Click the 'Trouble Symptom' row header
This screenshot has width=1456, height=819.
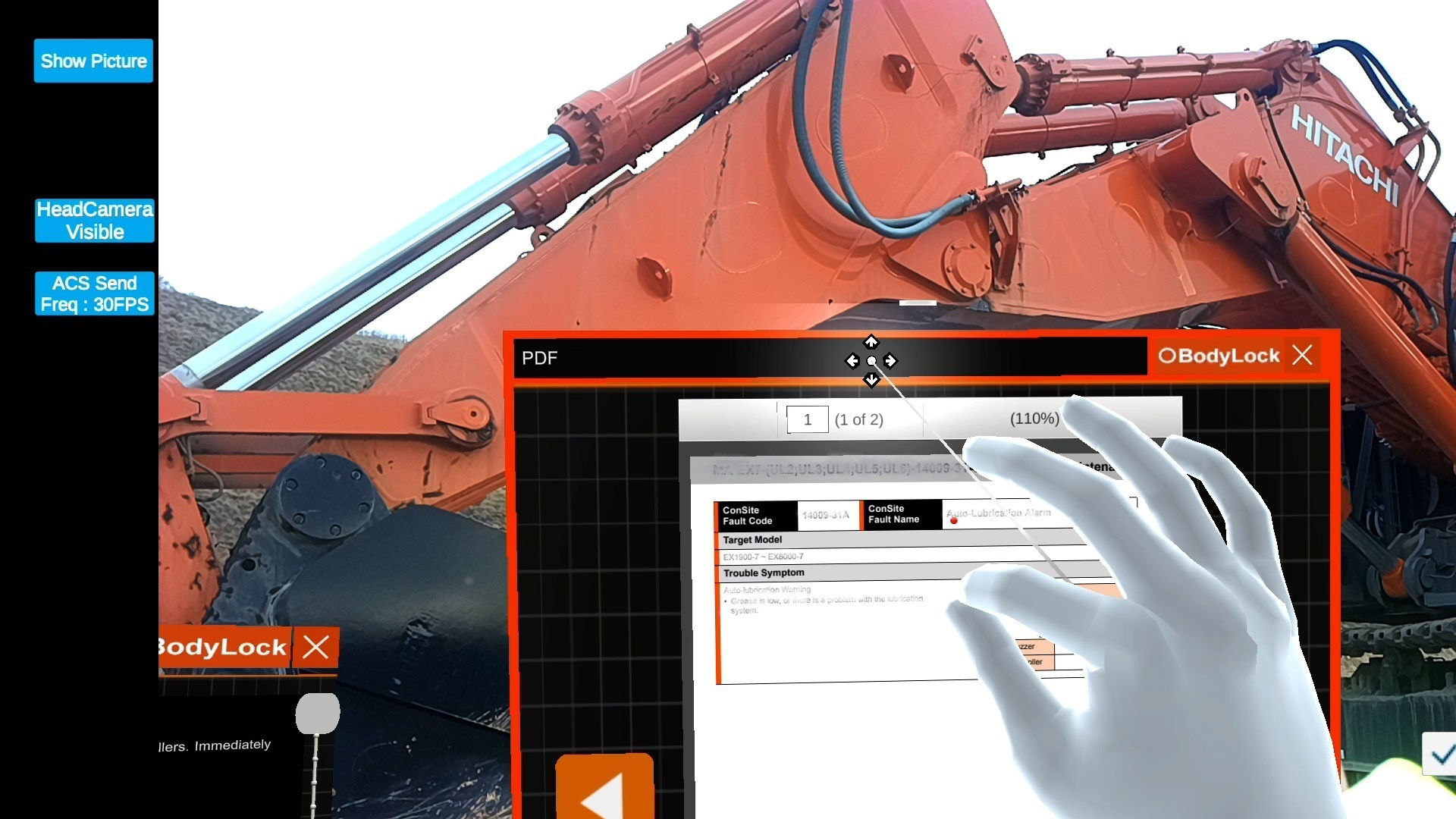tap(910, 573)
